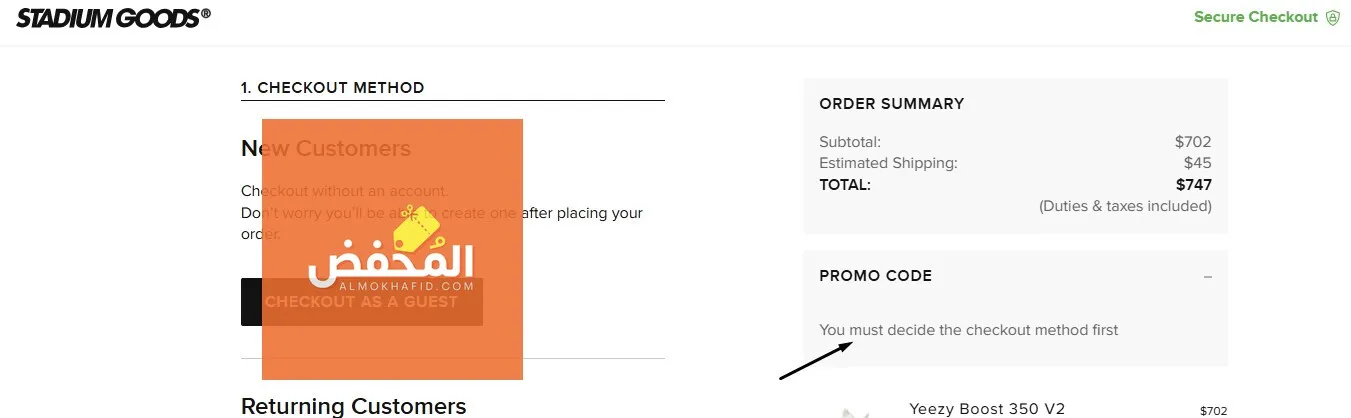1351x418 pixels.
Task: Collapse the Promo Code section with minus icon
Action: tap(1207, 276)
